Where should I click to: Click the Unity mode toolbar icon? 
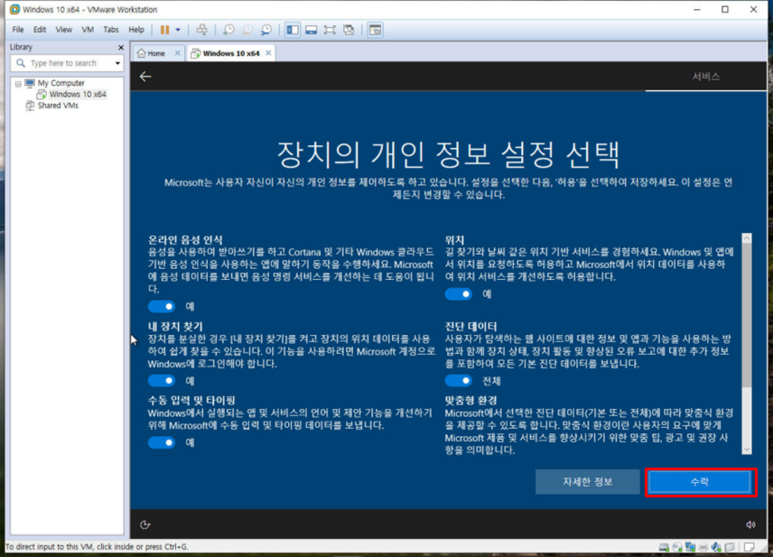point(349,30)
